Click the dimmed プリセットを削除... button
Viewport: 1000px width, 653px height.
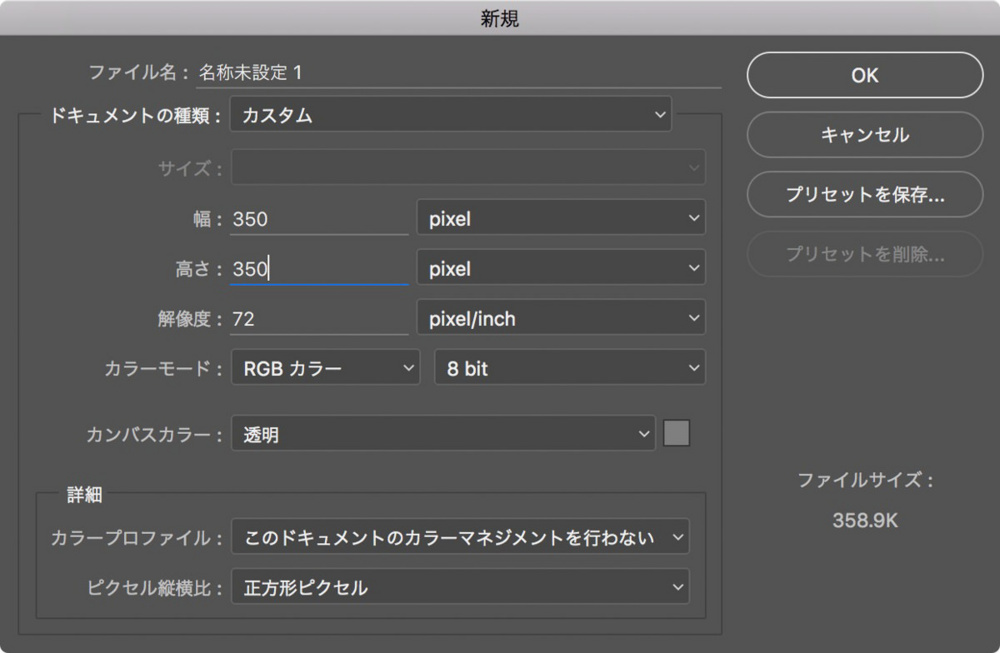pyautogui.click(x=864, y=254)
